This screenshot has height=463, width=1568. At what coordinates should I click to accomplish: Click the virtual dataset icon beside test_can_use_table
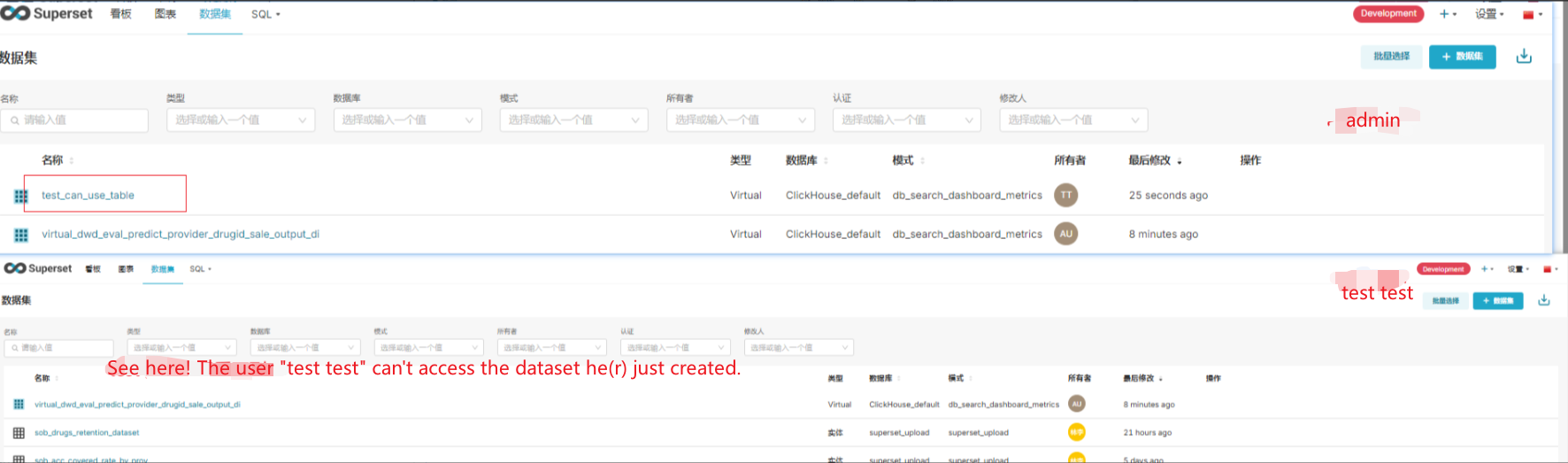click(x=21, y=197)
